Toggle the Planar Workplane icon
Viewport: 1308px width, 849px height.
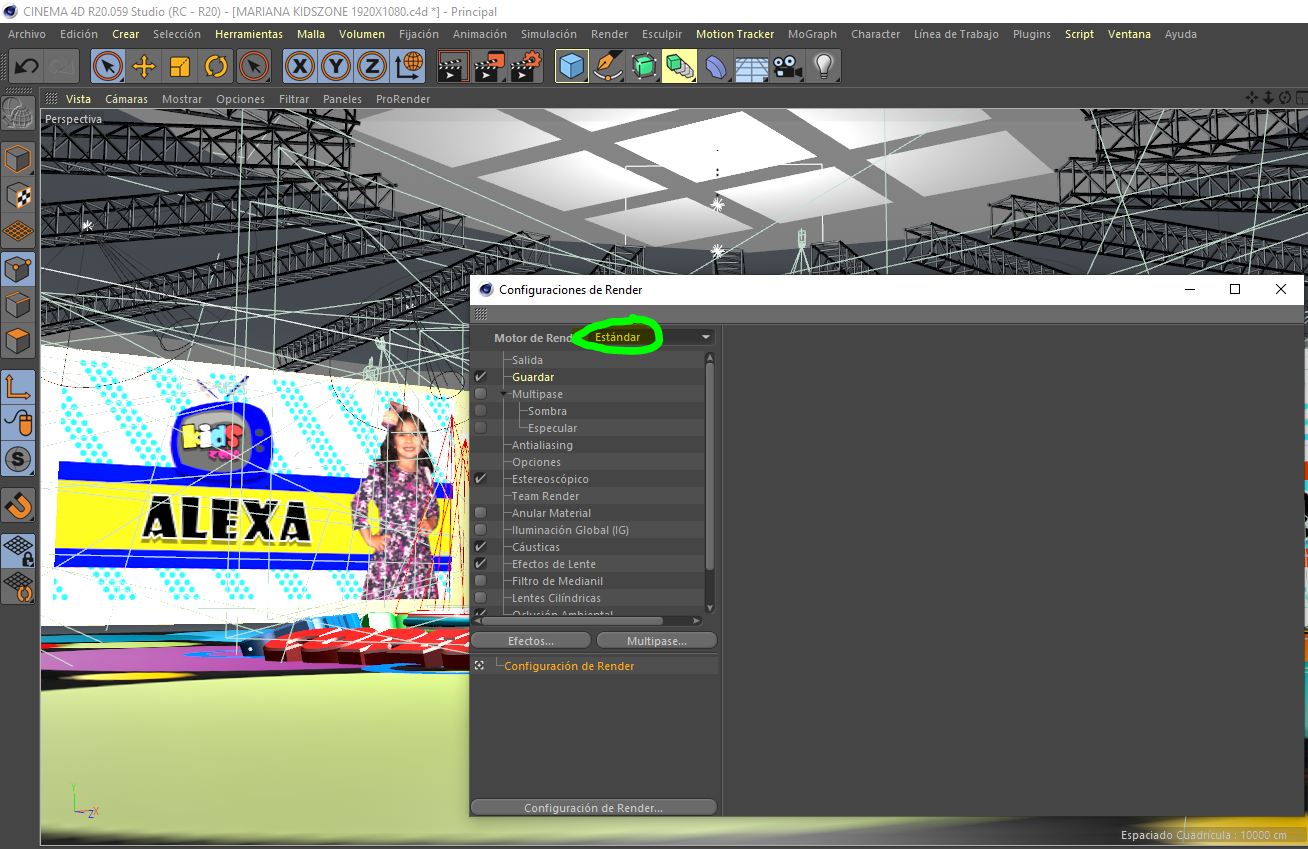[x=18, y=586]
